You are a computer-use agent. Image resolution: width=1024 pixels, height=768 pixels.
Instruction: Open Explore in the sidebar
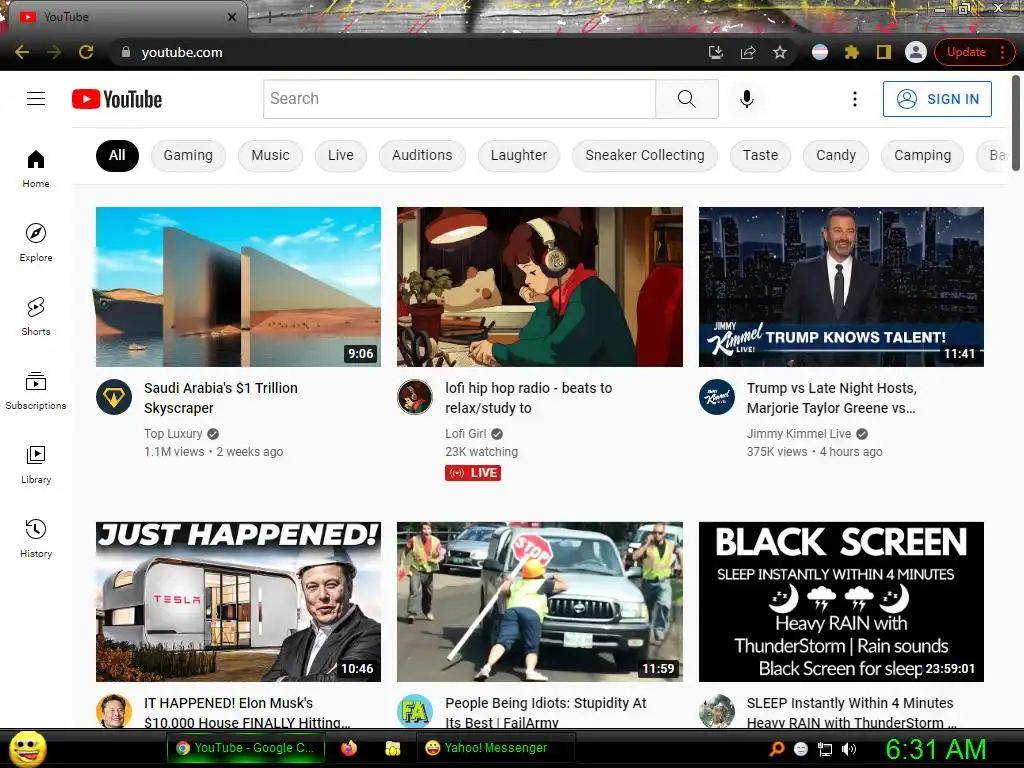tap(36, 243)
